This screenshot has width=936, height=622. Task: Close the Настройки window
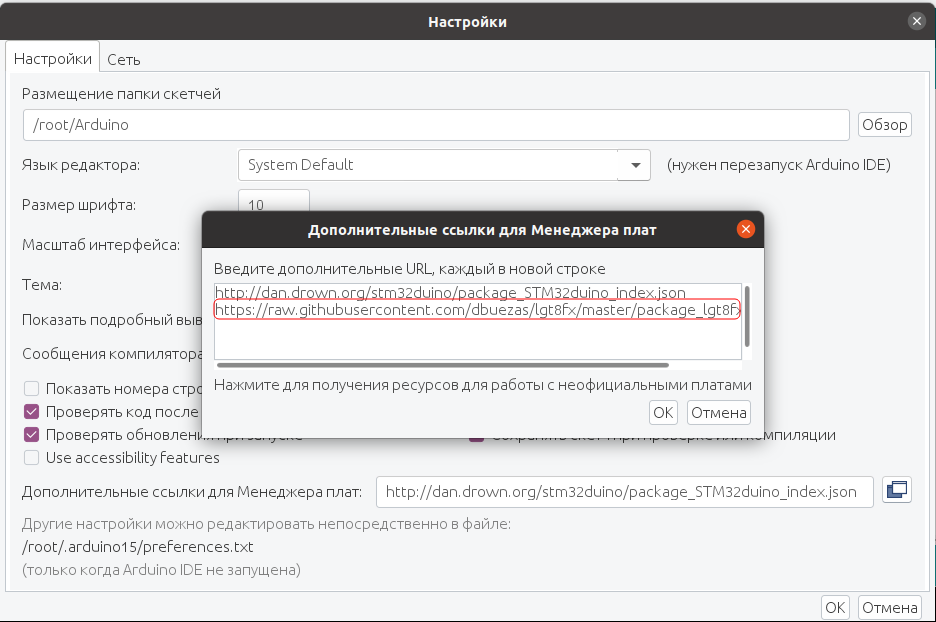917,21
